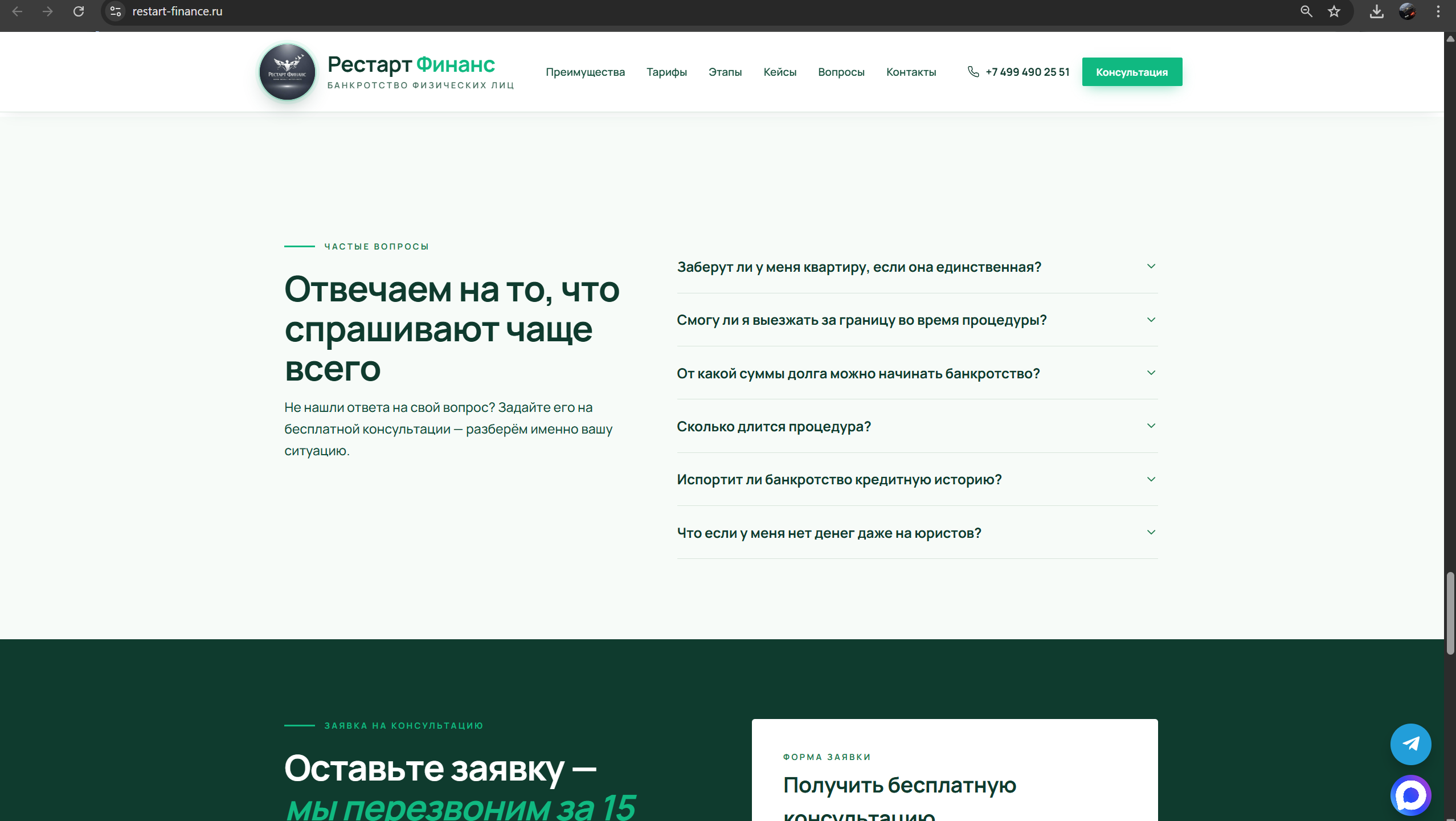Bookmark the page with the star icon
Viewport: 1456px width, 821px height.
pos(1334,11)
